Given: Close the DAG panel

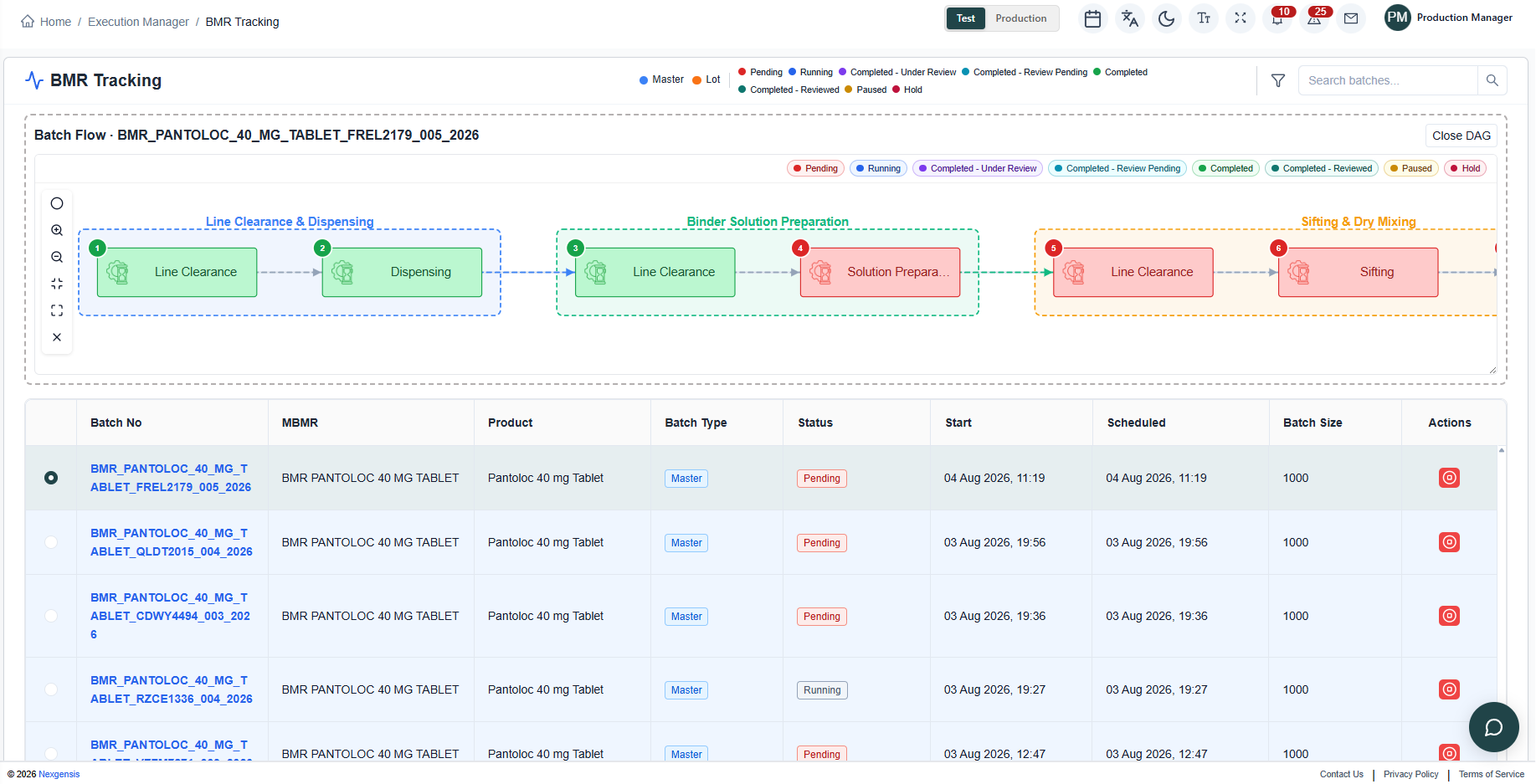Looking at the screenshot, I should (1461, 136).
